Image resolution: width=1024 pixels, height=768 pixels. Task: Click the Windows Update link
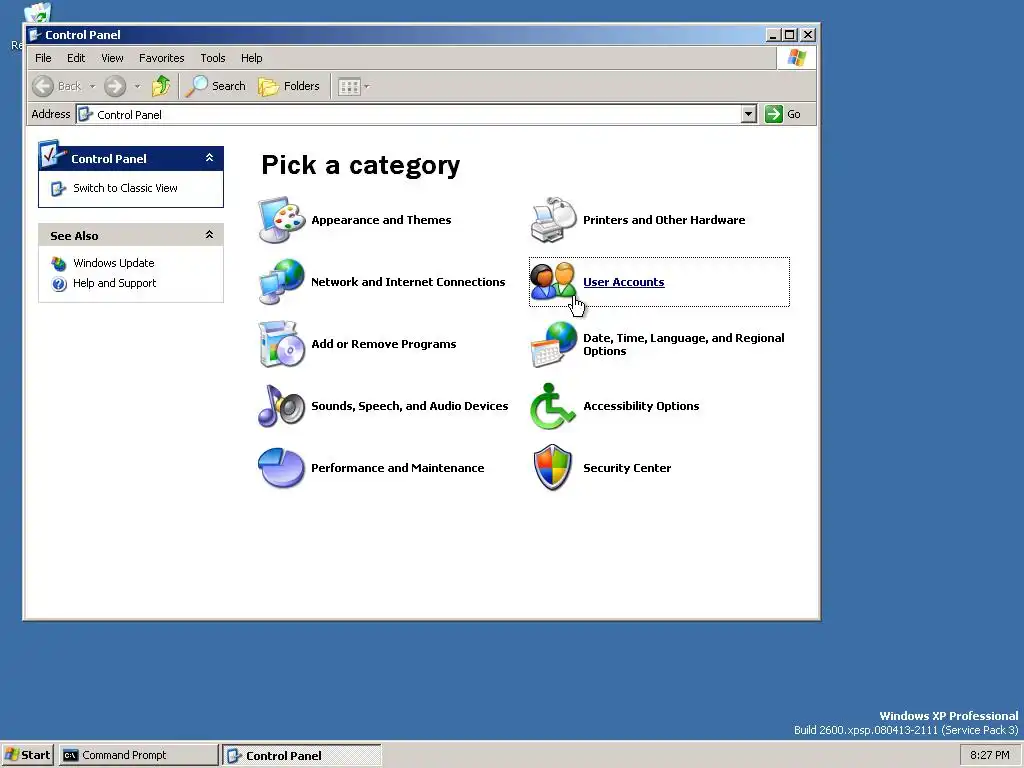click(114, 263)
